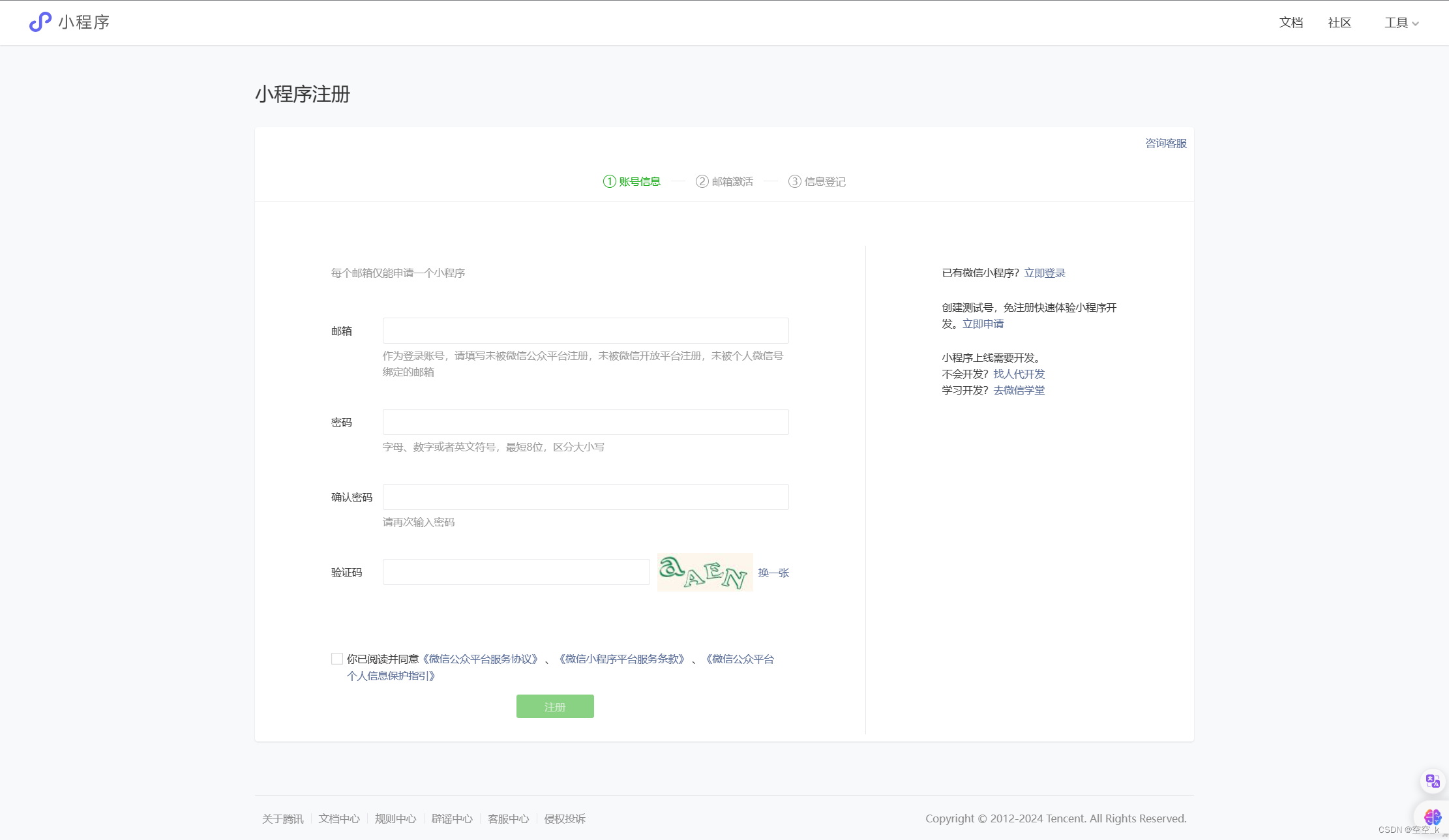Refresh captcha with 换一张
The image size is (1449, 840).
click(773, 573)
